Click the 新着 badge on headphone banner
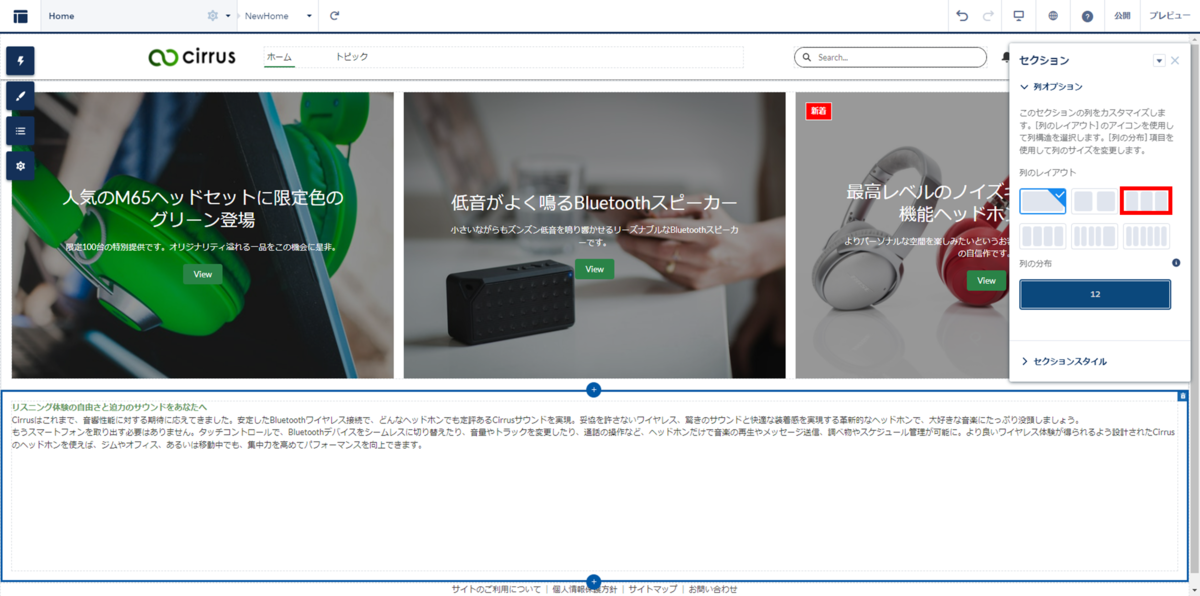Viewport: 1200px width, 596px height. [818, 111]
